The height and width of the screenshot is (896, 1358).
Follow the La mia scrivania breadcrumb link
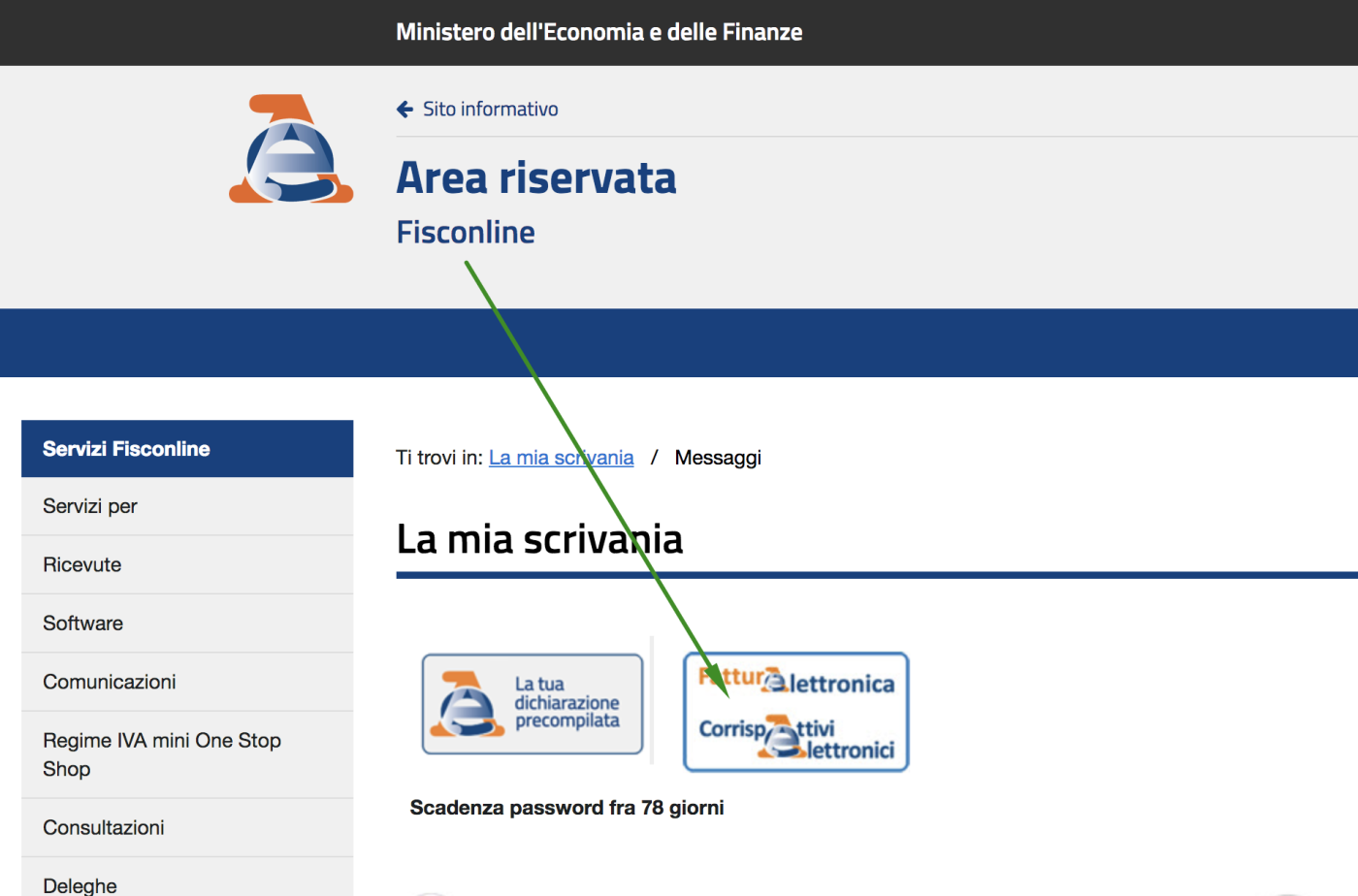click(561, 458)
